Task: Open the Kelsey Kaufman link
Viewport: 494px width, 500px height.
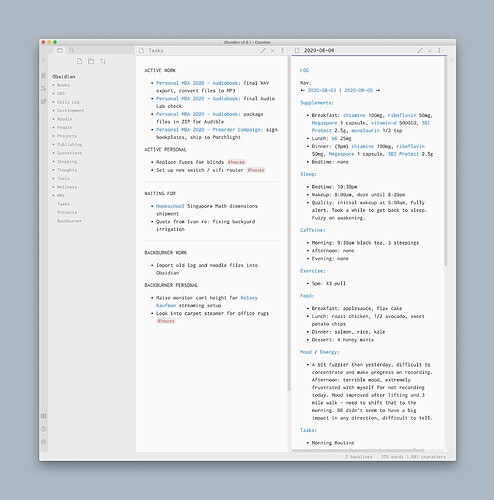Action: 207,301
